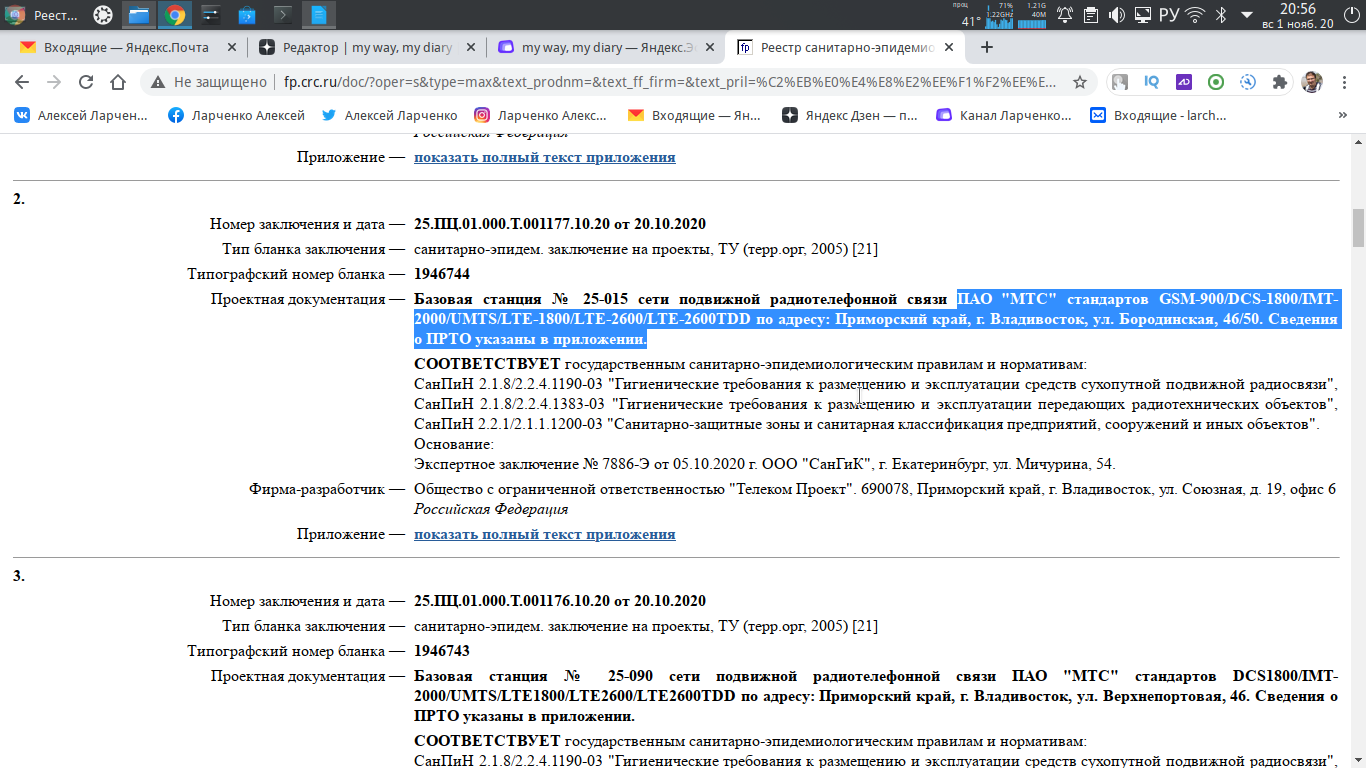Switch to Редактор | my way, my diary tab

366,47
